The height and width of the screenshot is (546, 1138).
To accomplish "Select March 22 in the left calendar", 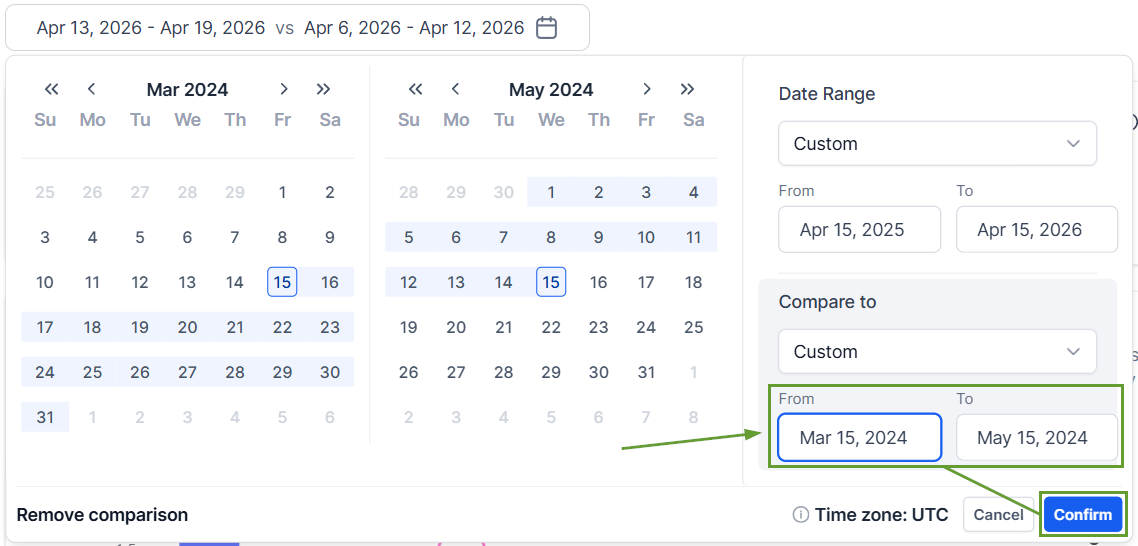I will (283, 327).
